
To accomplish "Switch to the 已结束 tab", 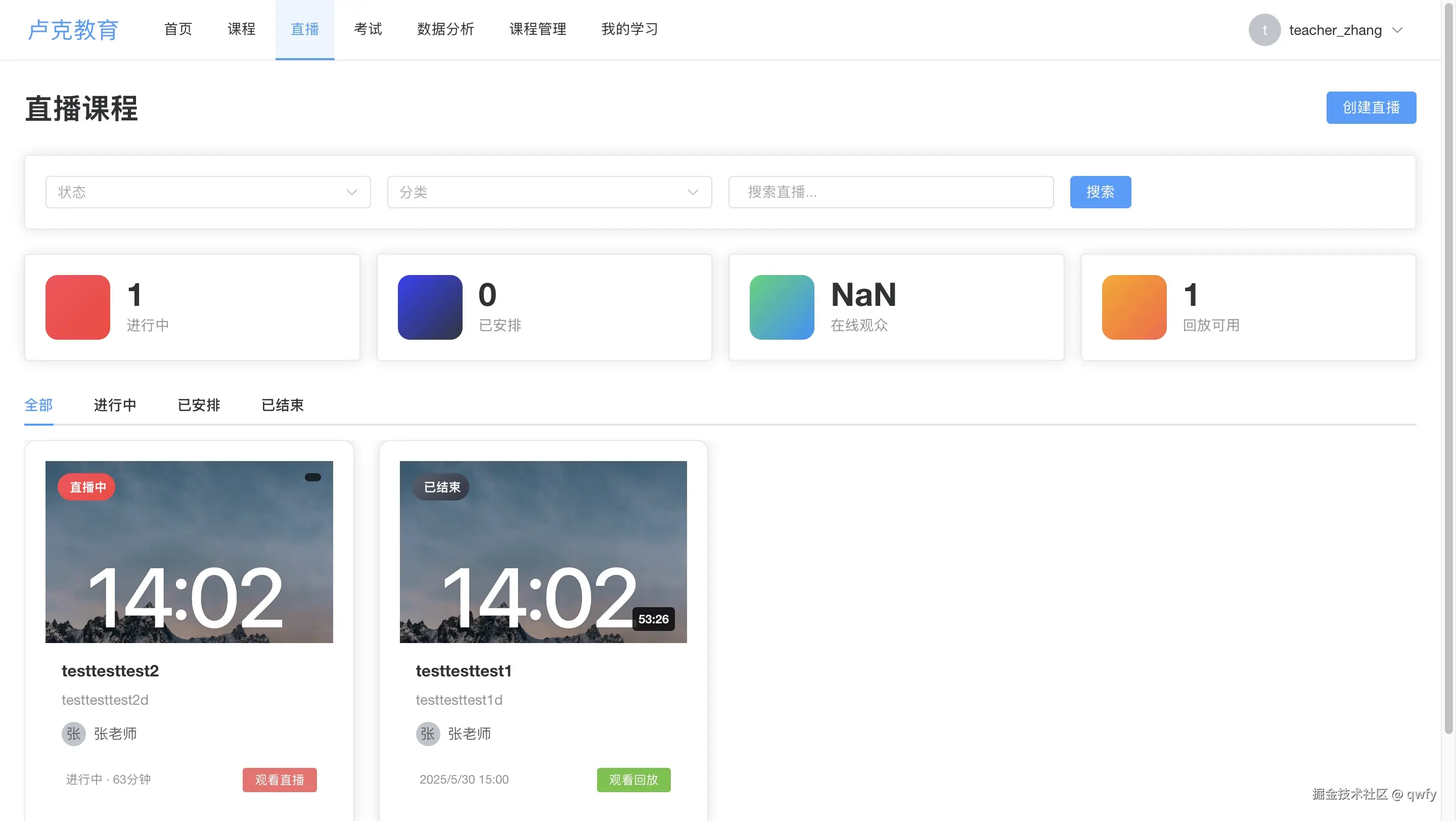I will tap(282, 405).
